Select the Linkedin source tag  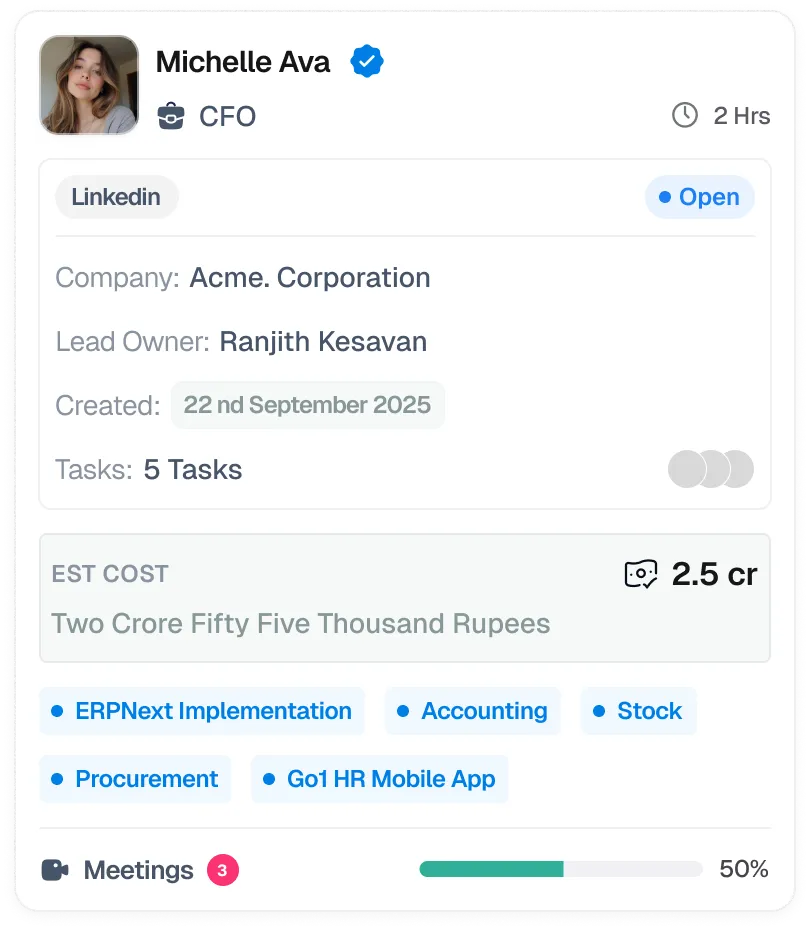pyautogui.click(x=116, y=197)
